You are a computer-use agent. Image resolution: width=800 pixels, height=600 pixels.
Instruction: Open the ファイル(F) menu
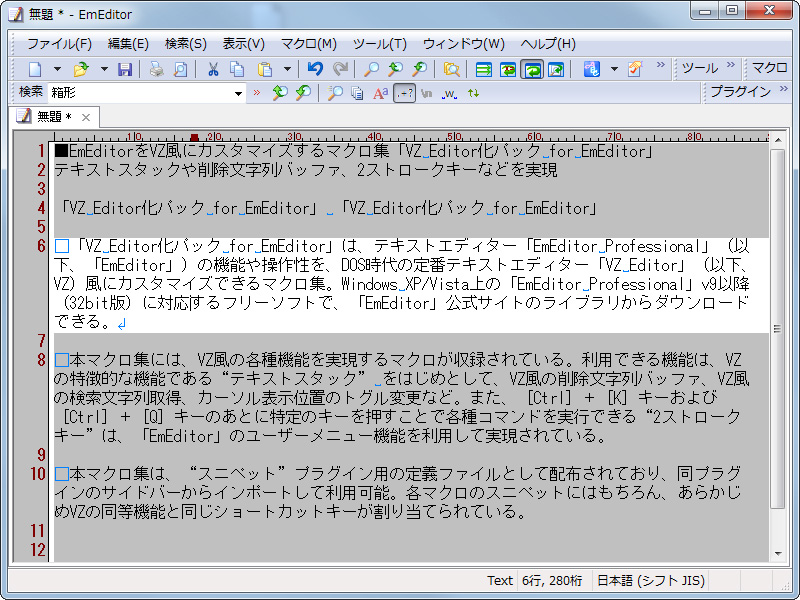[x=59, y=44]
